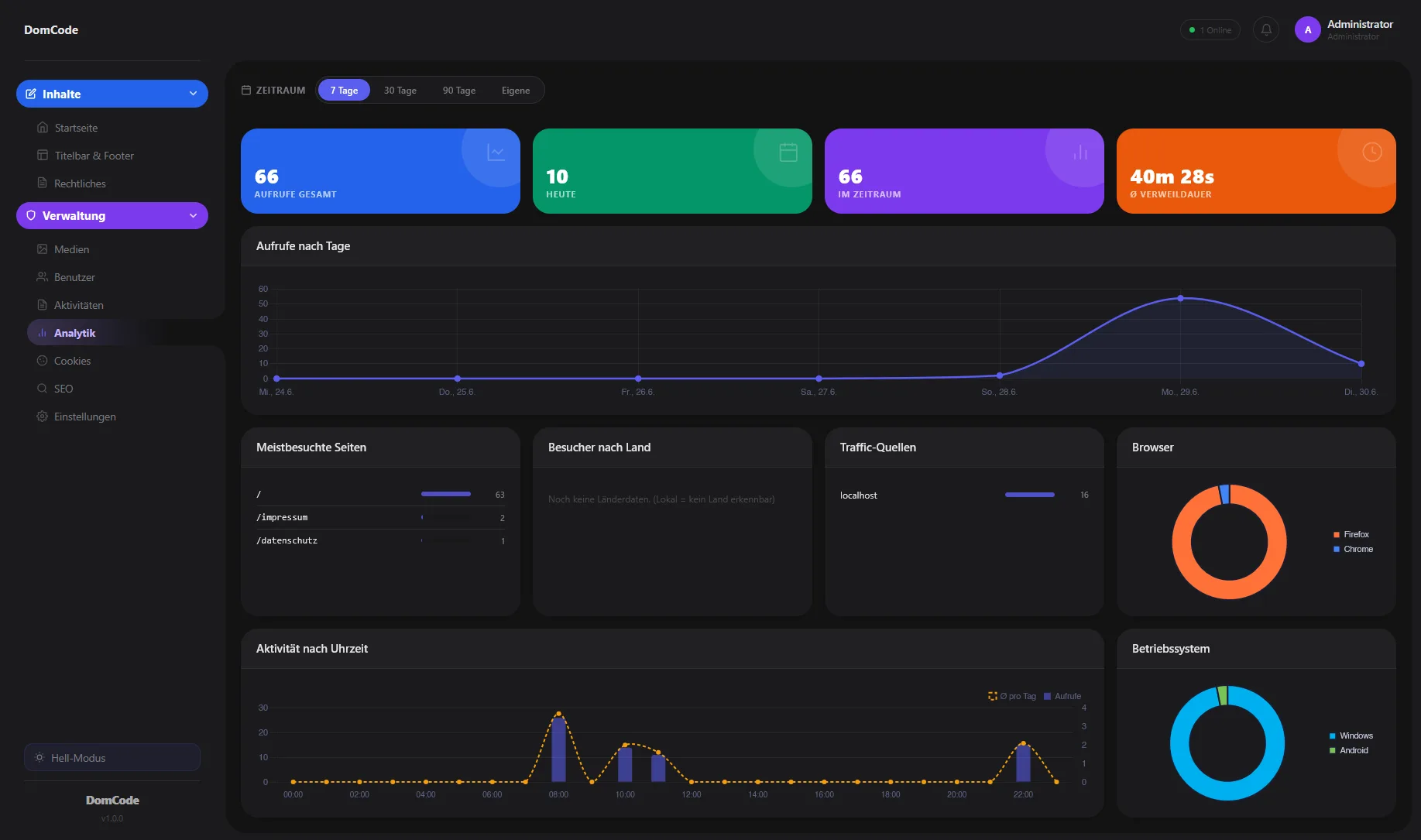
Task: Toggle the Aufrufe legend series
Action: coord(1062,696)
